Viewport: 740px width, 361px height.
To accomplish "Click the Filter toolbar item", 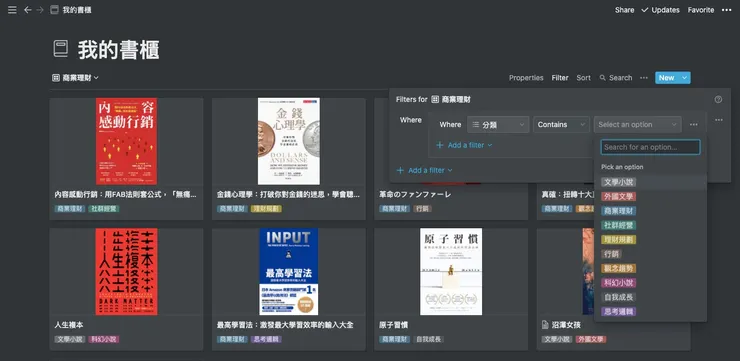I will [560, 78].
